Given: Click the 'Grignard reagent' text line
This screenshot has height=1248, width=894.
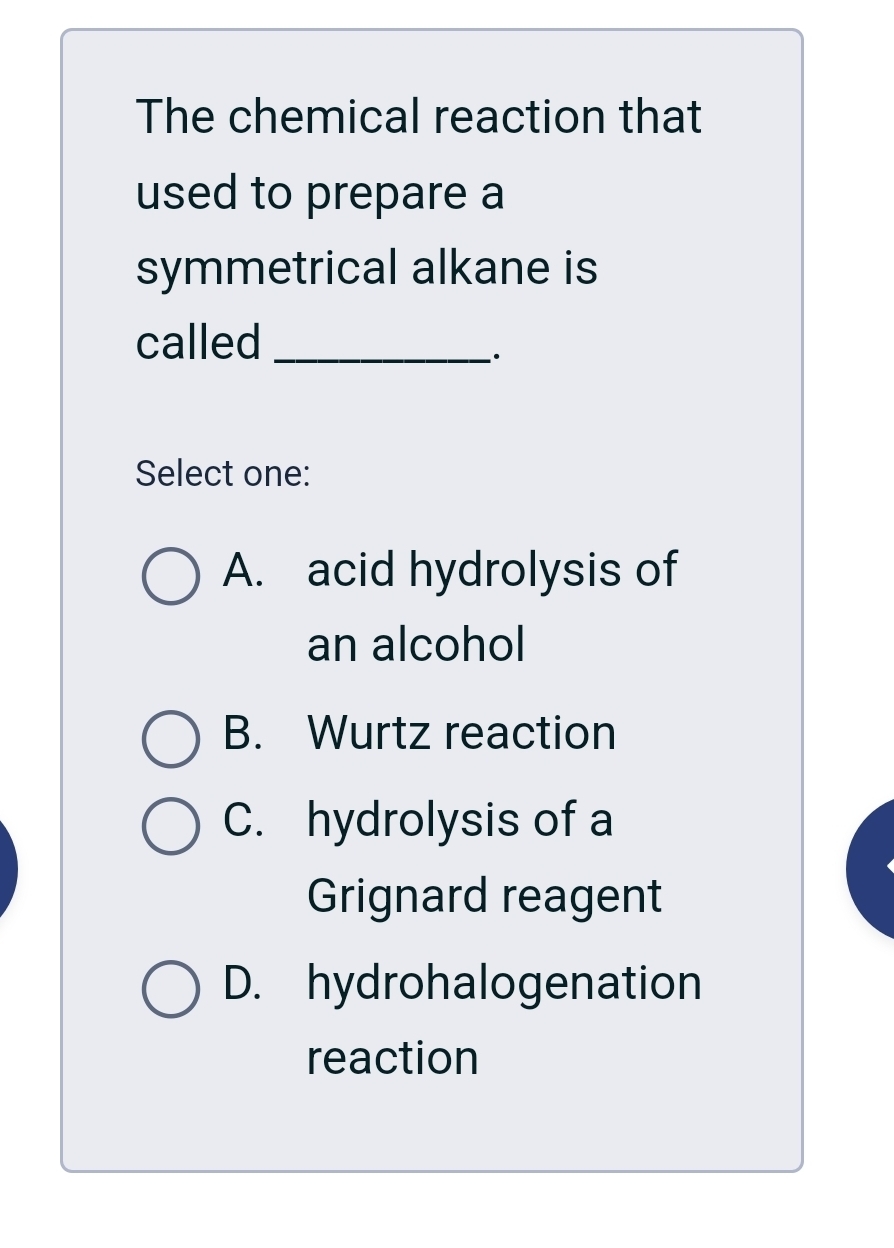Looking at the screenshot, I should tap(484, 896).
